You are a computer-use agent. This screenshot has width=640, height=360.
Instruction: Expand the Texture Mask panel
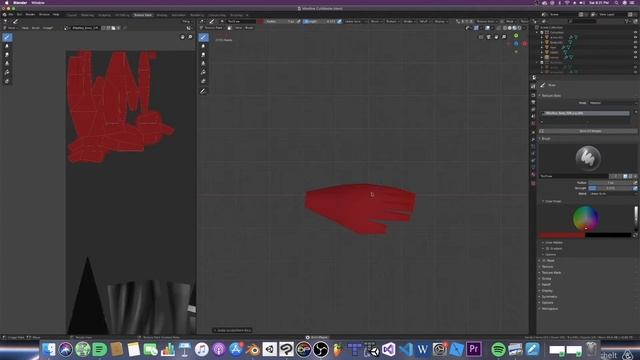point(551,273)
